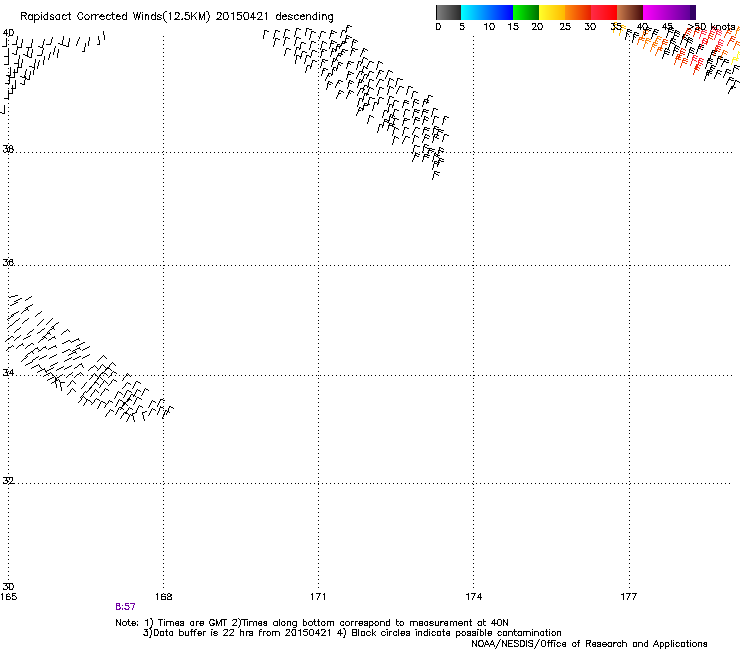
Task: Click the latitude label '34'
Action: (x=8, y=373)
